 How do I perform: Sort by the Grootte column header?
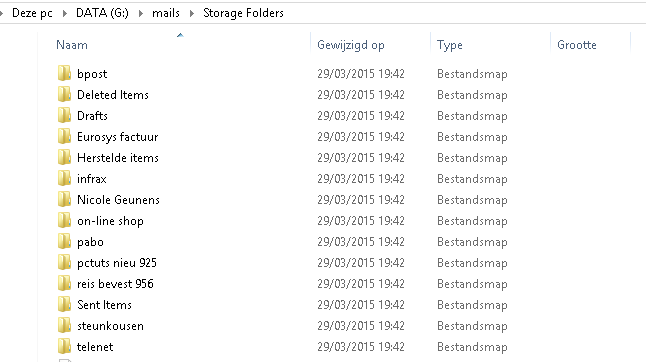pos(577,44)
